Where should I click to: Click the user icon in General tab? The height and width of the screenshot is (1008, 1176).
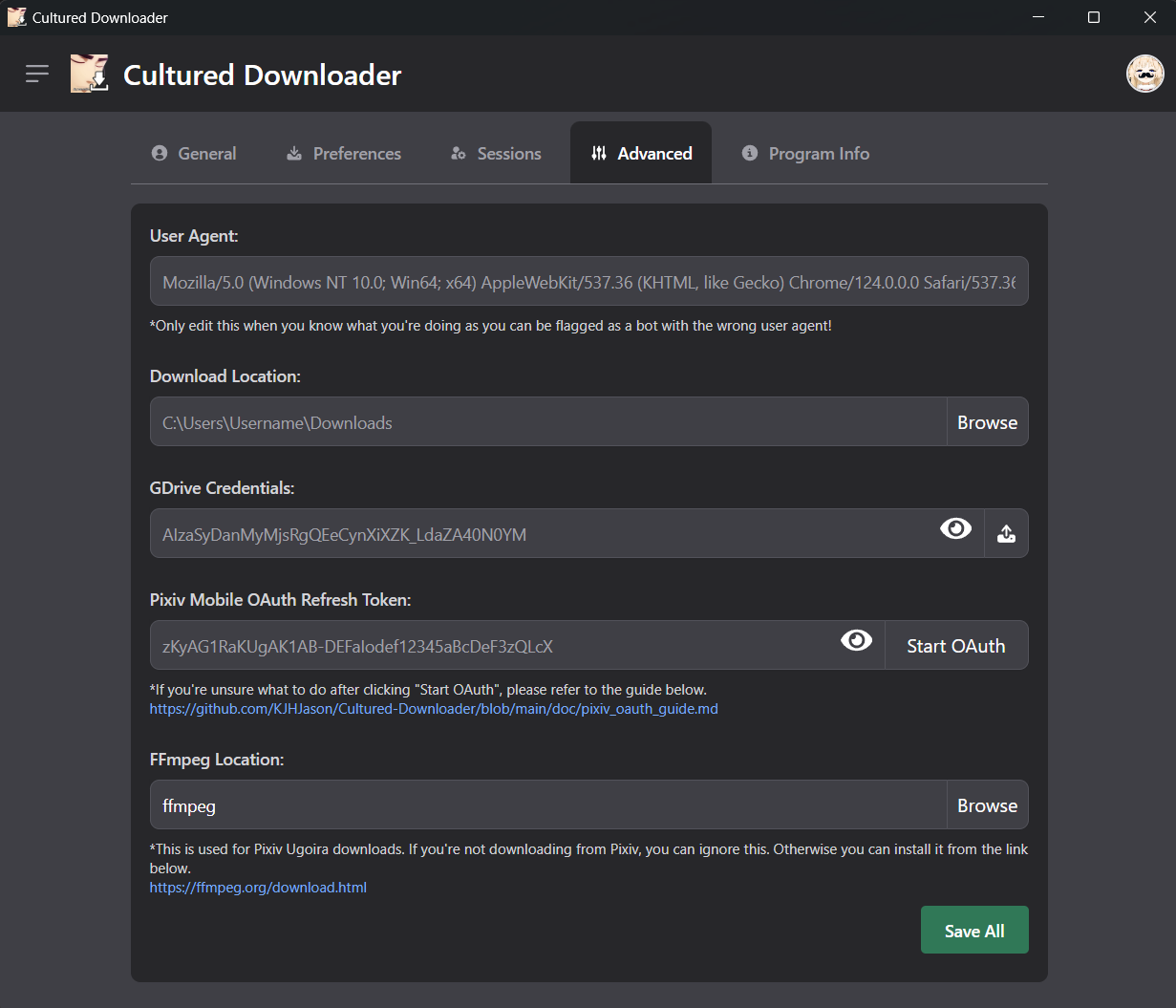click(160, 153)
